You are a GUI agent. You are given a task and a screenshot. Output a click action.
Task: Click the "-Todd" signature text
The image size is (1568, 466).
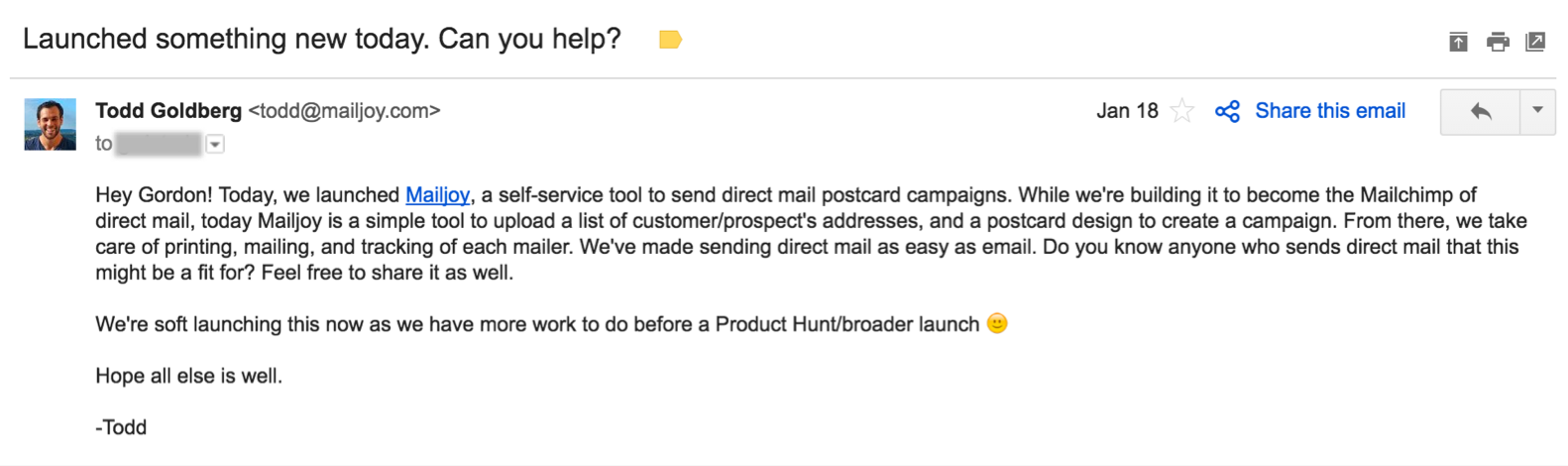point(121,427)
